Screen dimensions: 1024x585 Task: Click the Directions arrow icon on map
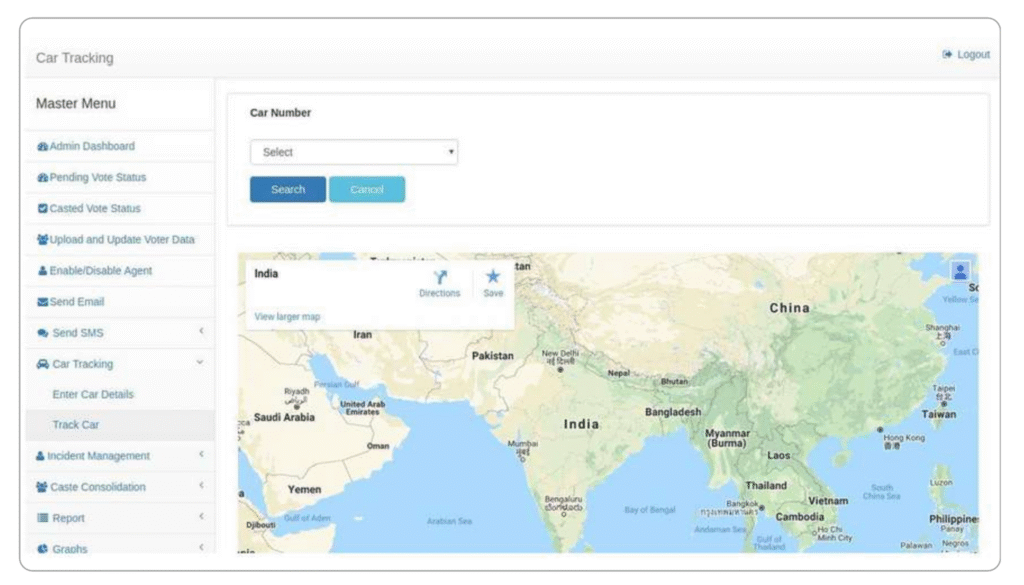[439, 277]
